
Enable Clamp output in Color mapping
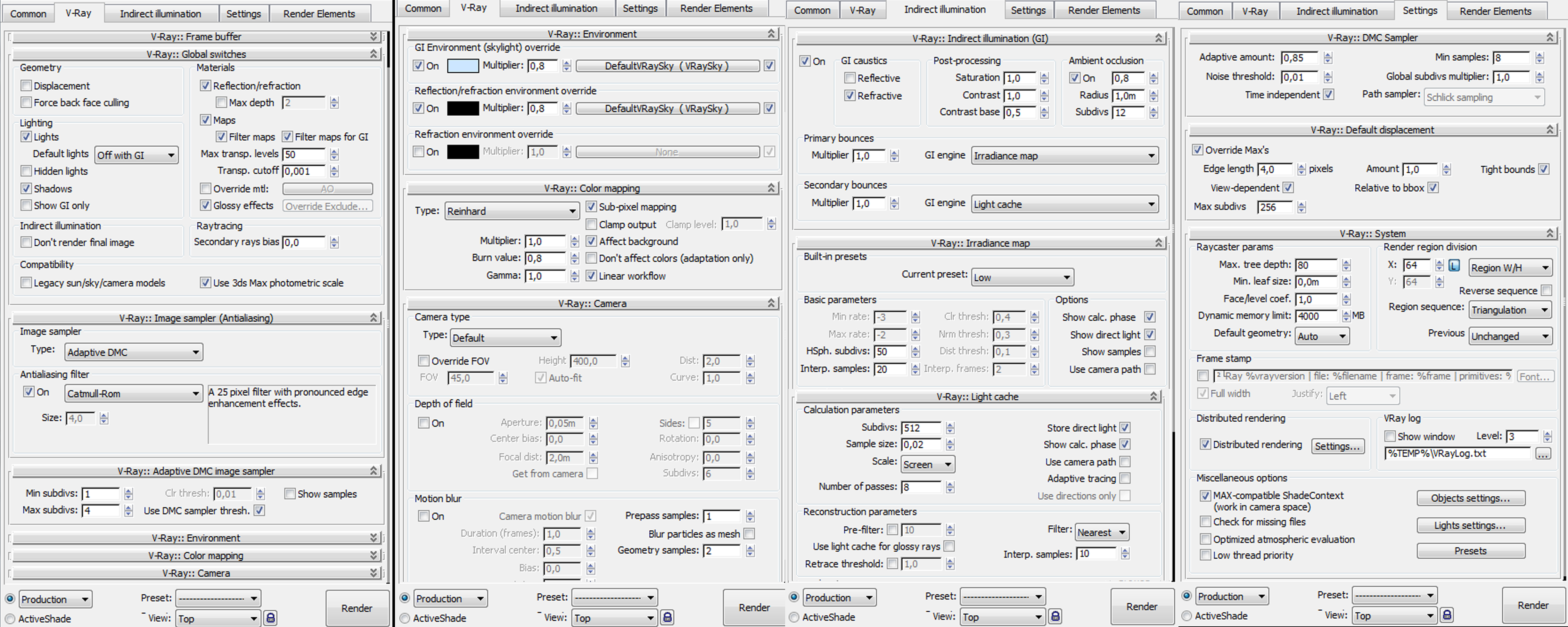(591, 225)
